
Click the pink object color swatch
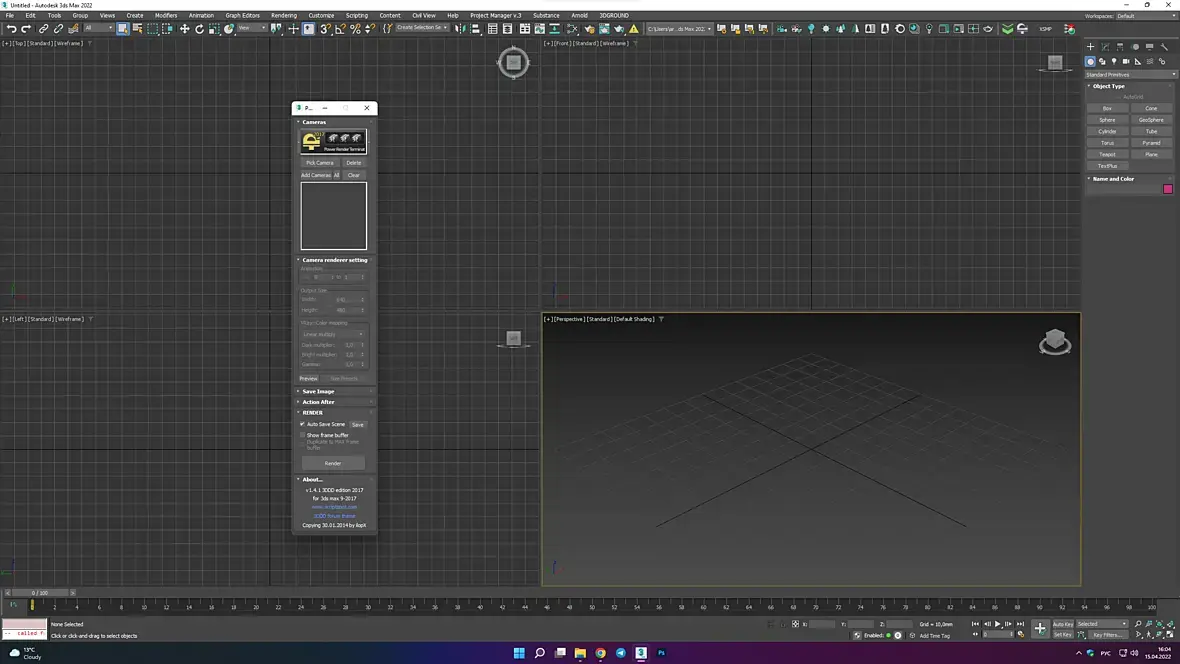[1167, 189]
